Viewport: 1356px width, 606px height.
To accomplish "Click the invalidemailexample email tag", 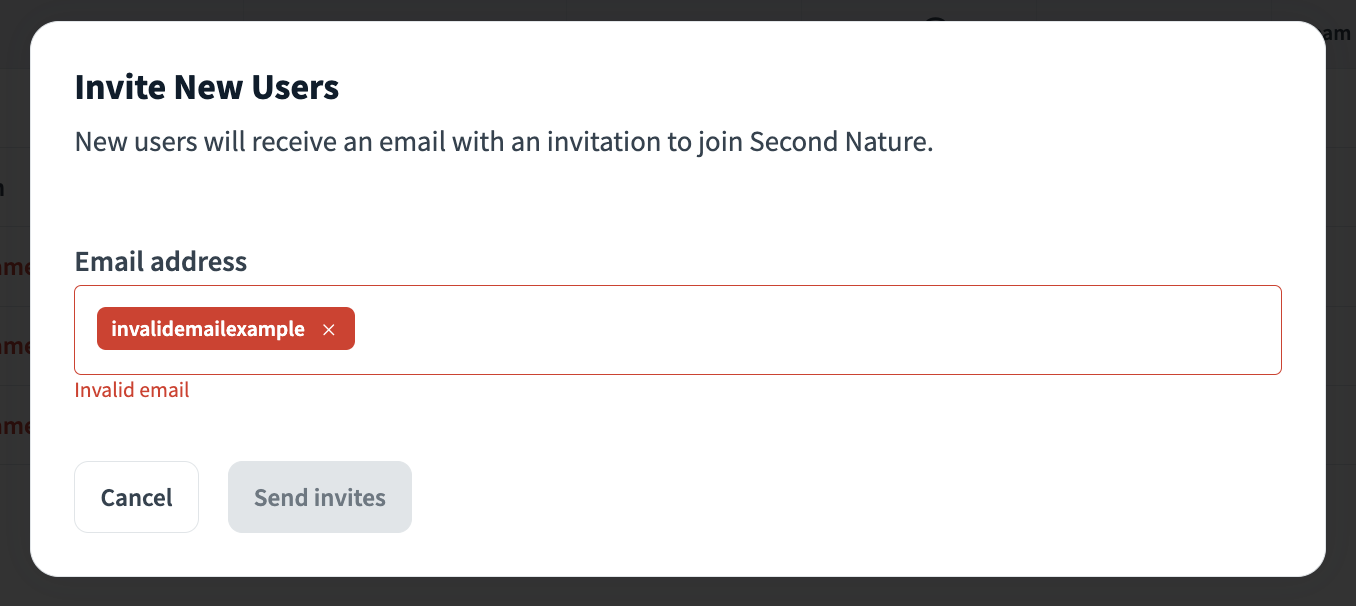I will 208,329.
